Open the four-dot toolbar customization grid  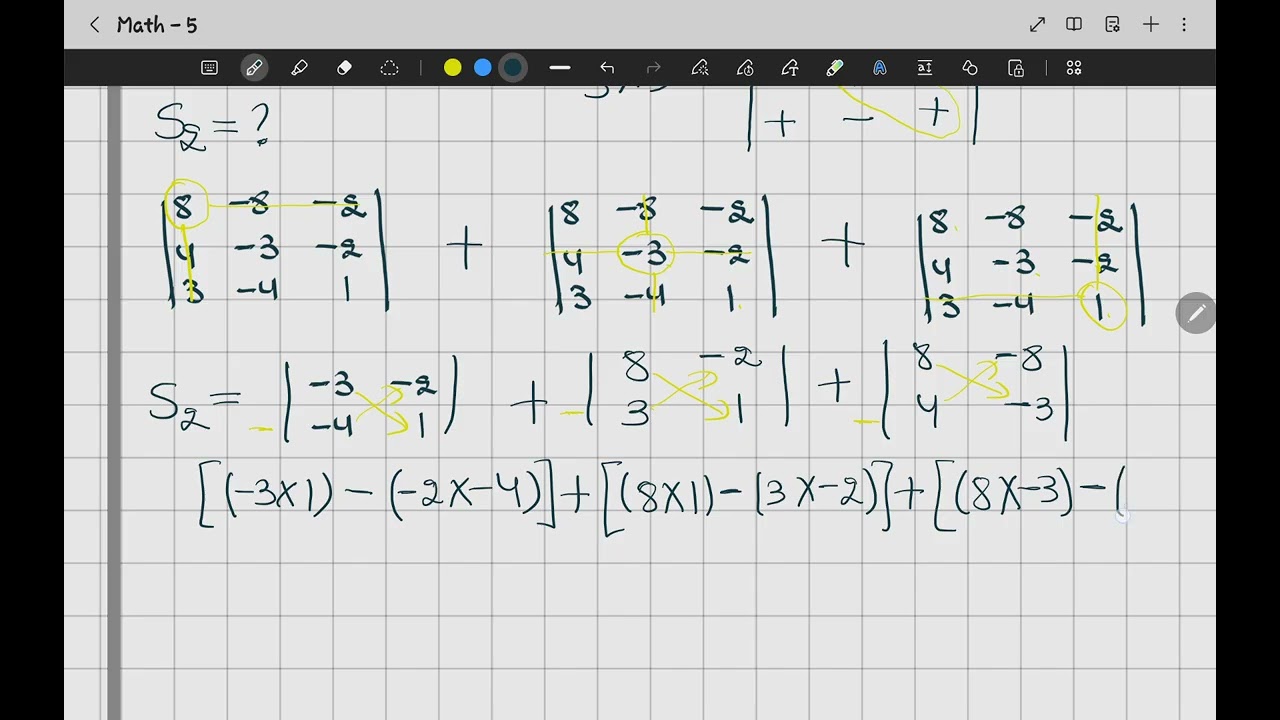pos(1074,68)
